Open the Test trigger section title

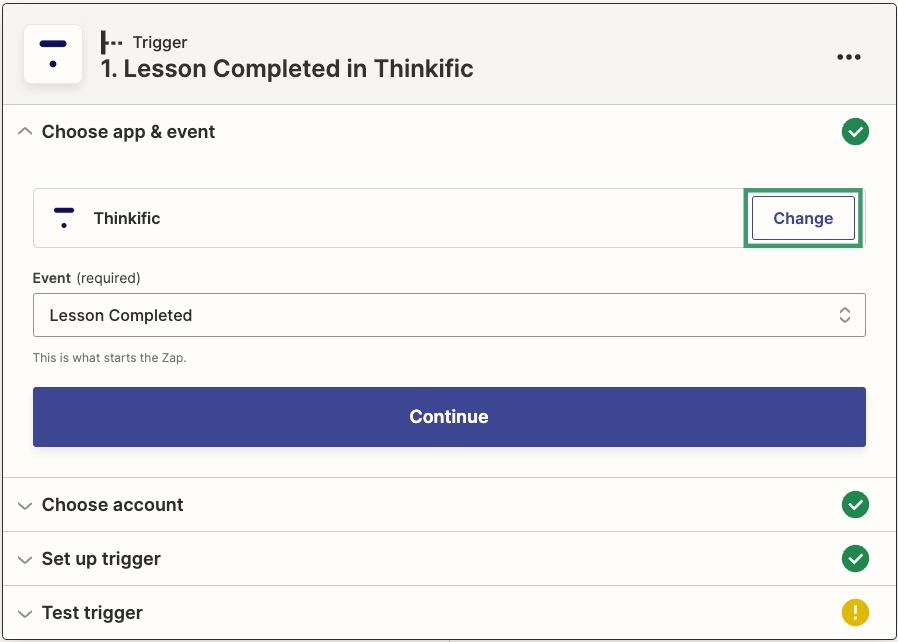pos(92,613)
